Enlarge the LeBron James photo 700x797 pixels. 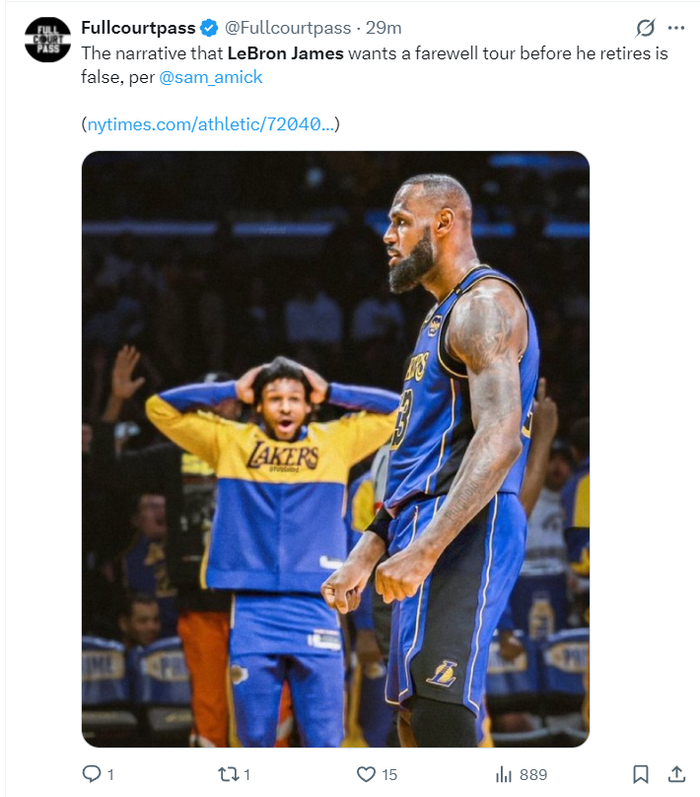pyautogui.click(x=336, y=449)
